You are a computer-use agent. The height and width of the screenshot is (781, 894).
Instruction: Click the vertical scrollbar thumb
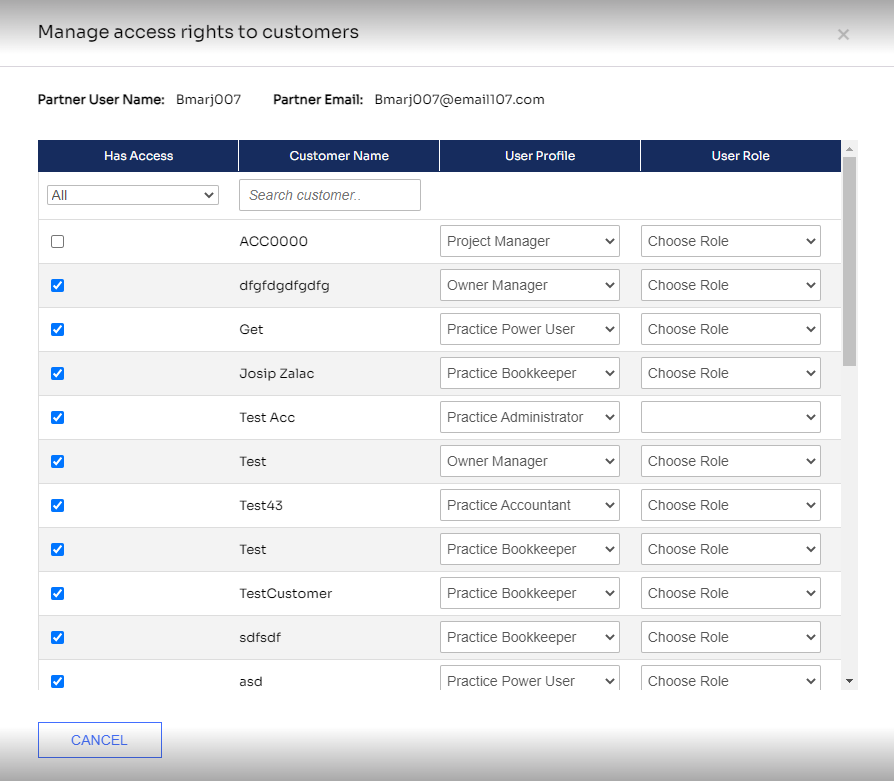coord(850,262)
